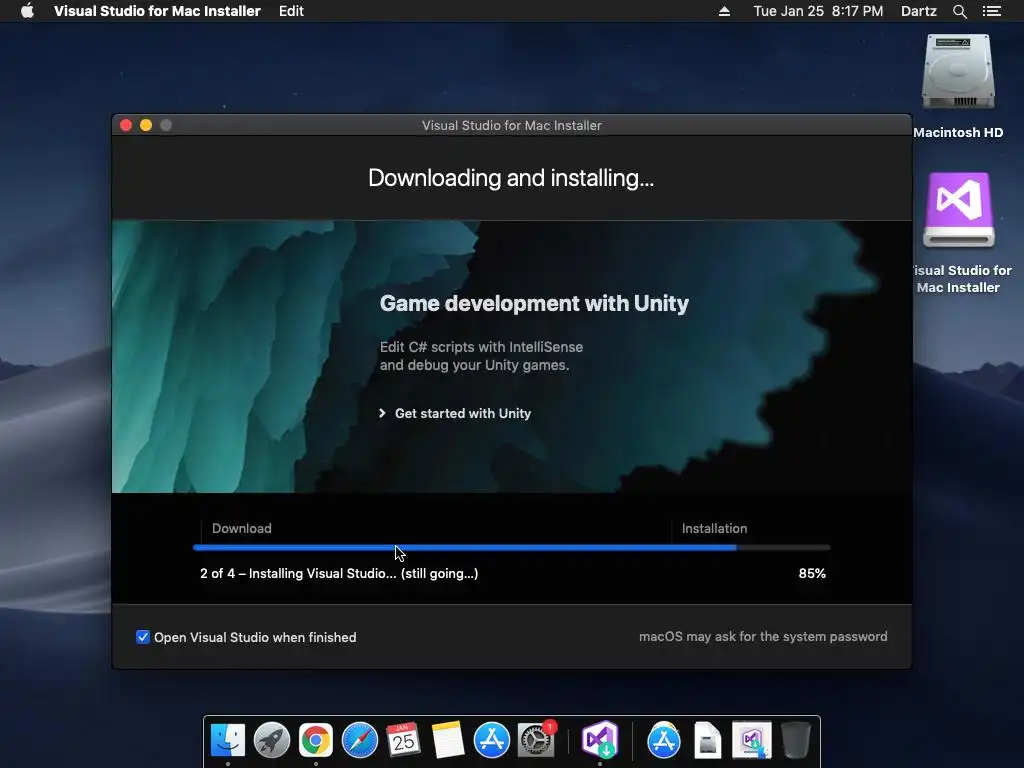Viewport: 1024px width, 768px height.
Task: Open the Visual Studio for Mac Installer menu
Action: click(x=157, y=11)
